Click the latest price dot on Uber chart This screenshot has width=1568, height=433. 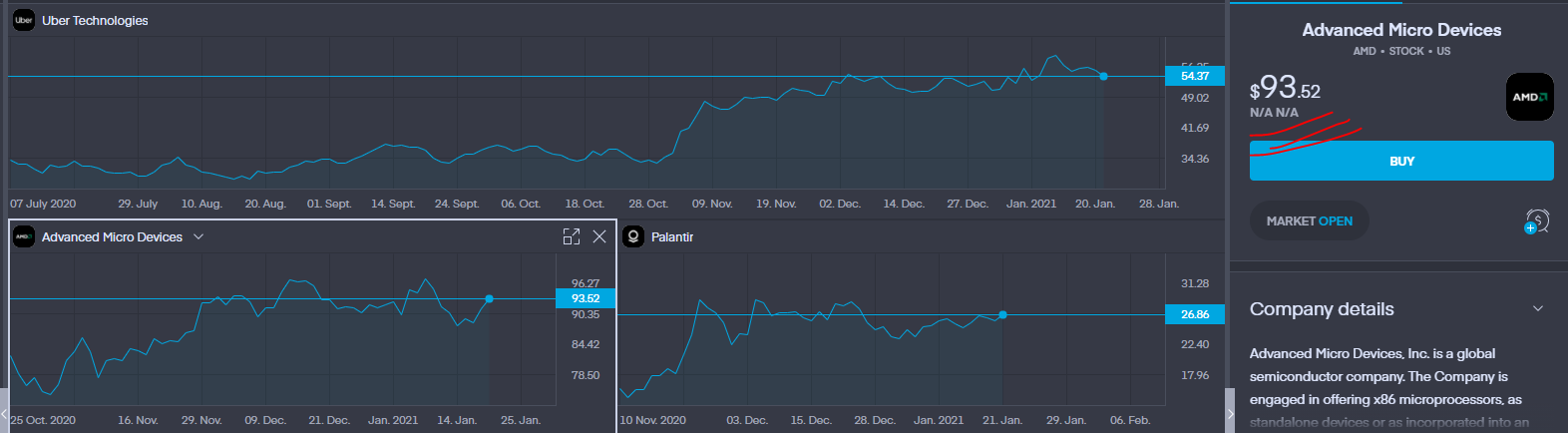(1103, 76)
